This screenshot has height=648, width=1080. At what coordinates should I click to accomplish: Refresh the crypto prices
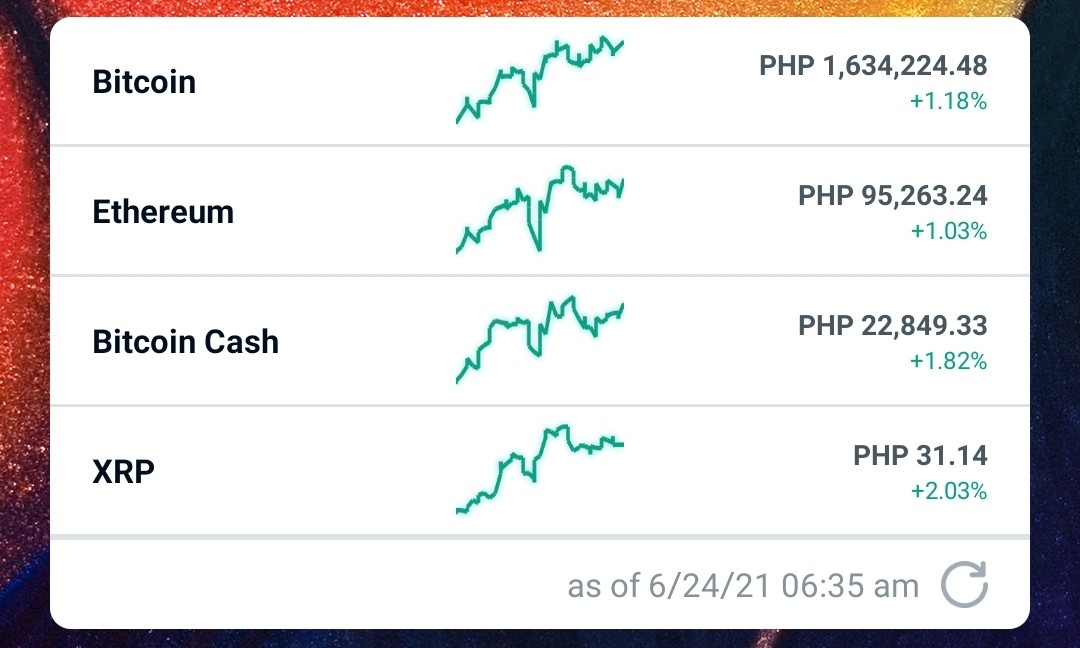click(x=964, y=585)
